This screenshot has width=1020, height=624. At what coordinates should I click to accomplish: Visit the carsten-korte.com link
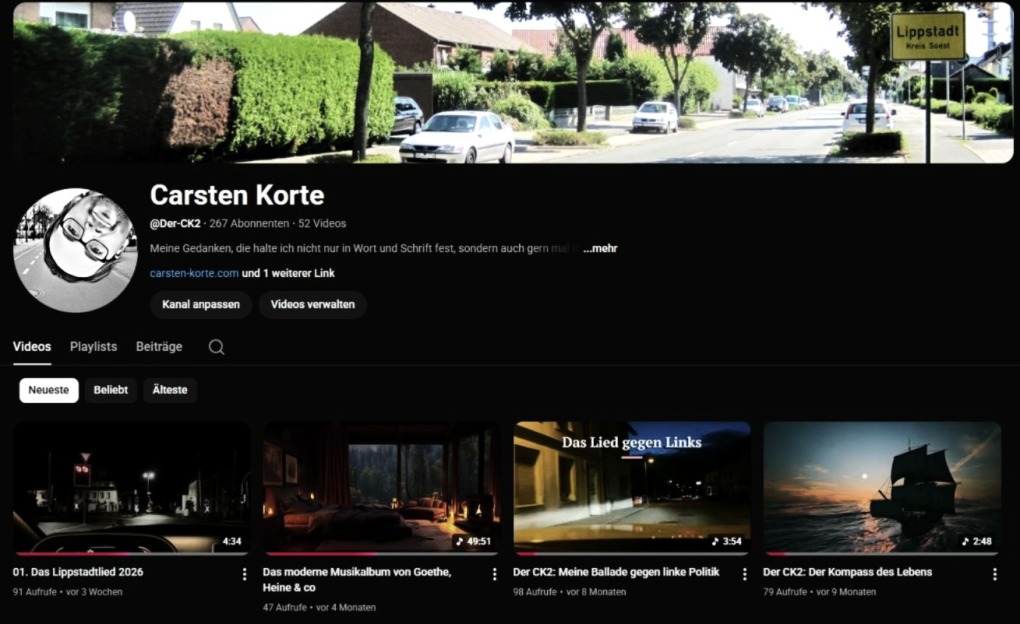194,273
